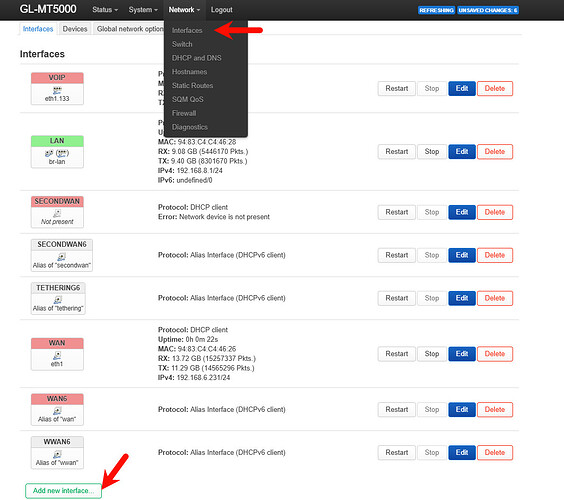Collapse the Network dropdown menu
The width and height of the screenshot is (564, 500).
[x=184, y=10]
